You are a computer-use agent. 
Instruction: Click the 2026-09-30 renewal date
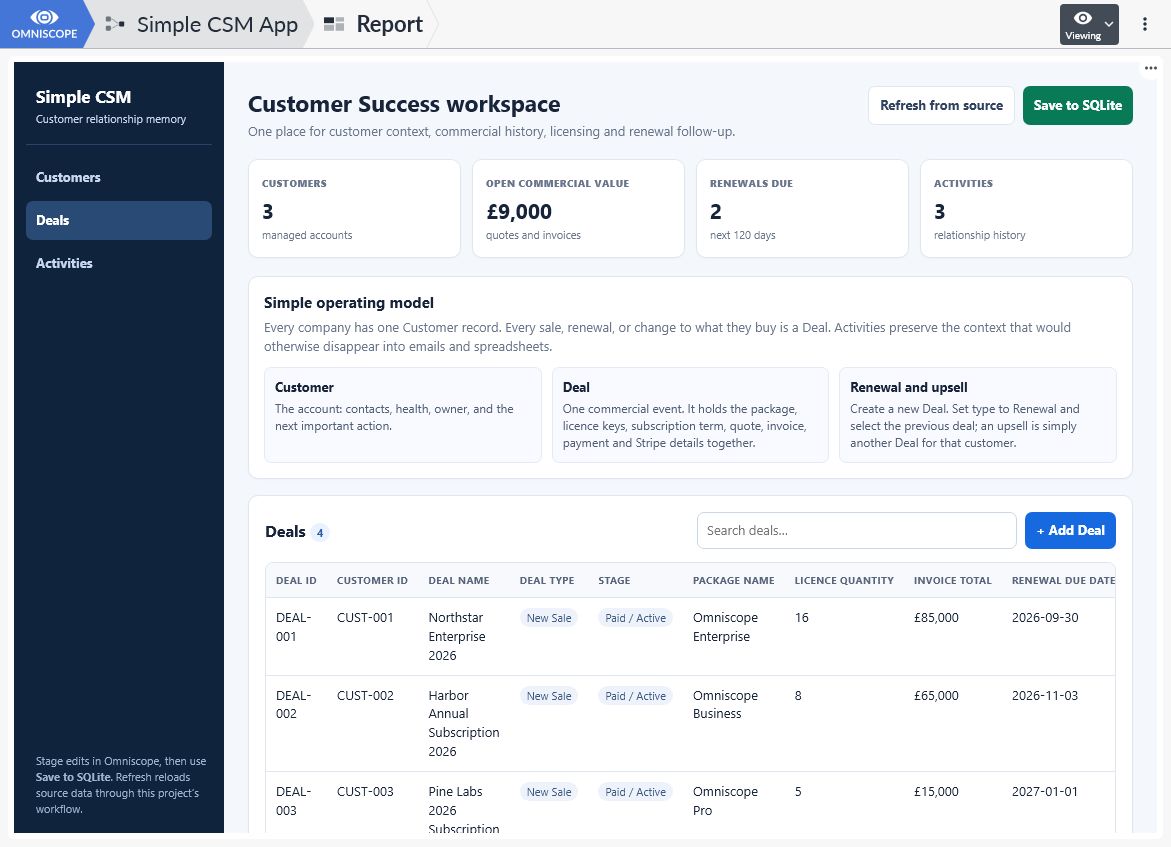(x=1045, y=618)
